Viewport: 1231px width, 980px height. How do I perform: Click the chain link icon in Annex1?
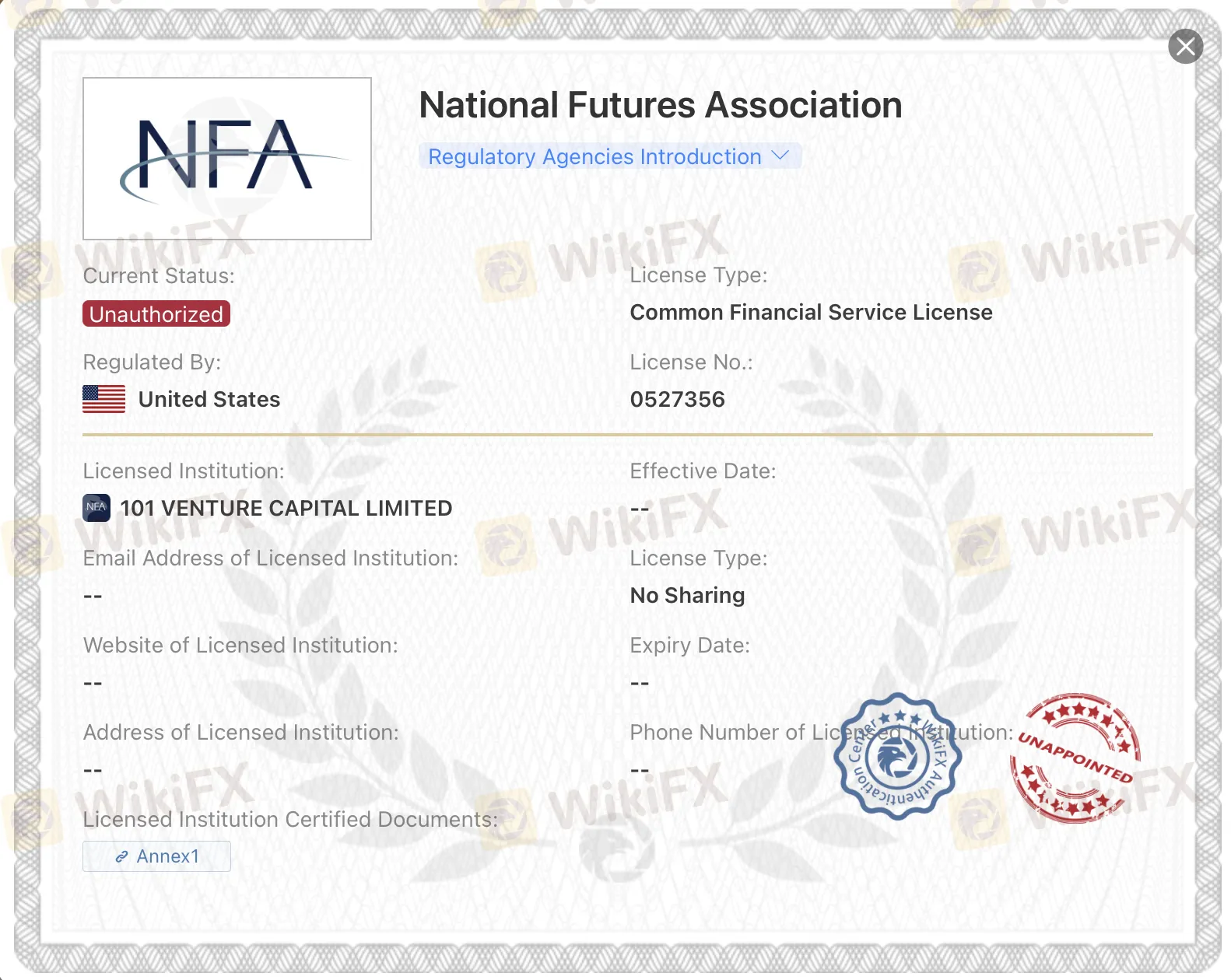pyautogui.click(x=121, y=857)
